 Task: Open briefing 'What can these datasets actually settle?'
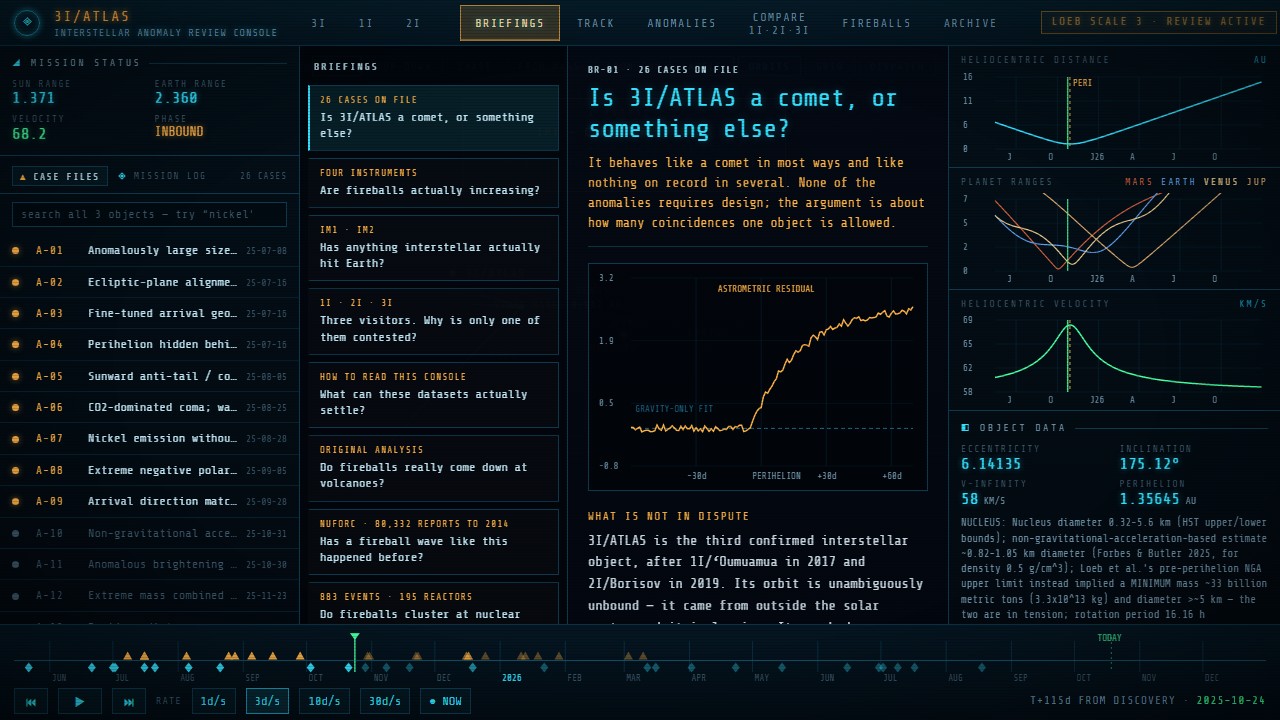[433, 394]
